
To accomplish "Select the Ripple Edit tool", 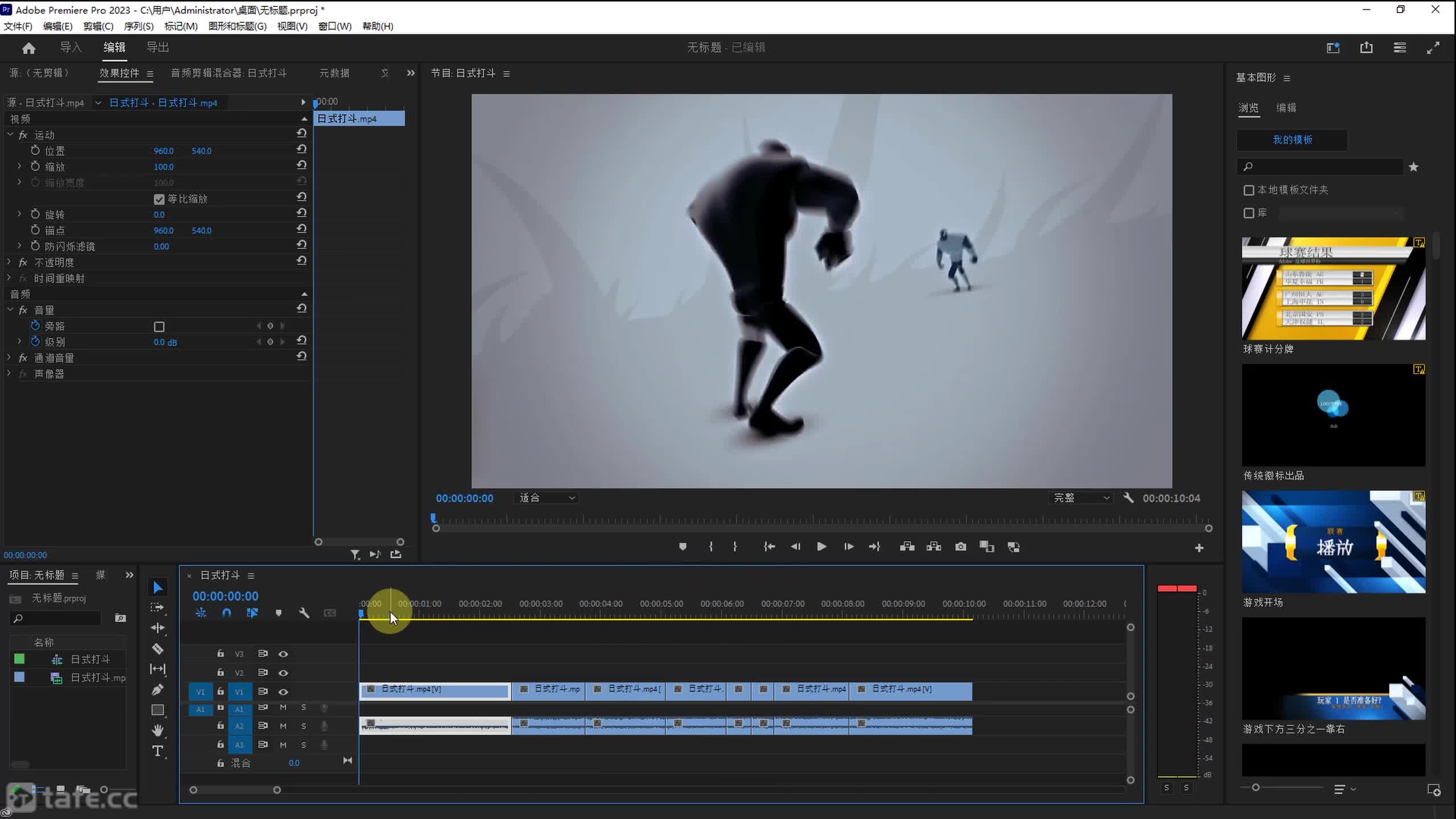I will [158, 628].
